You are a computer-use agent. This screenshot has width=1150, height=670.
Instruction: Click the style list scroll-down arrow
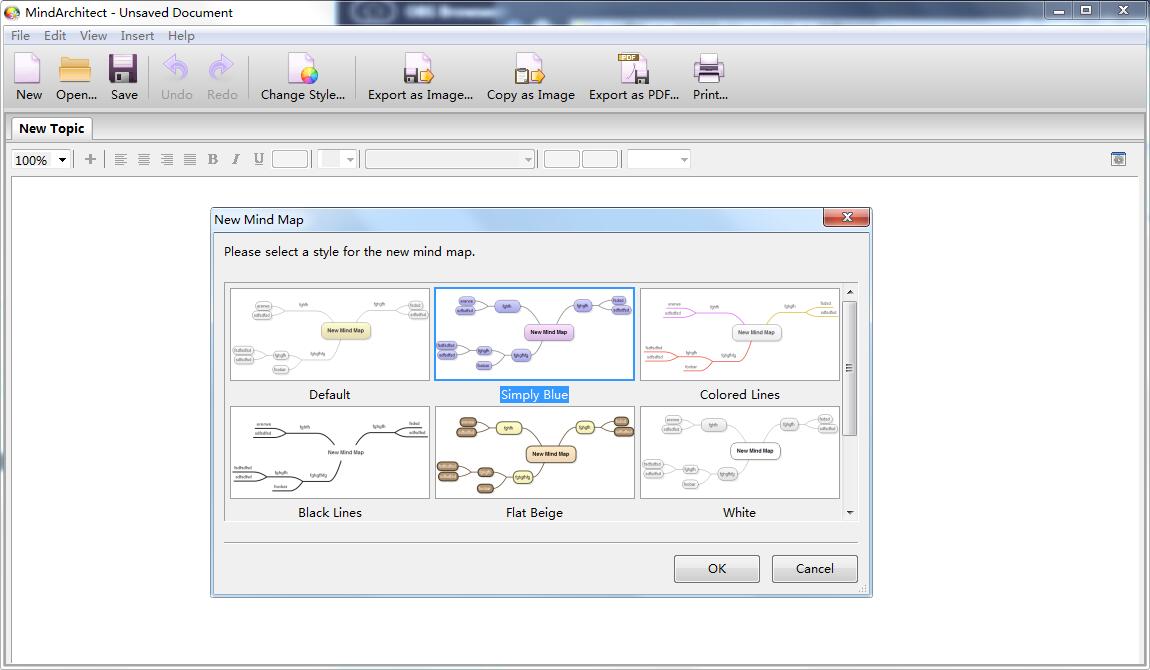tap(850, 512)
